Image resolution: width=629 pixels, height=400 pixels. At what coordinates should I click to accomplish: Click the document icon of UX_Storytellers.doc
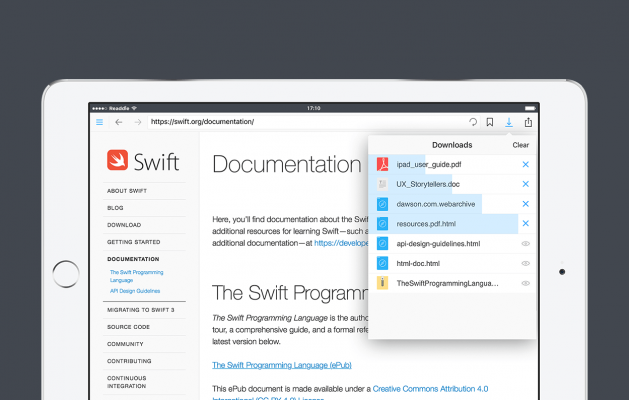382,184
